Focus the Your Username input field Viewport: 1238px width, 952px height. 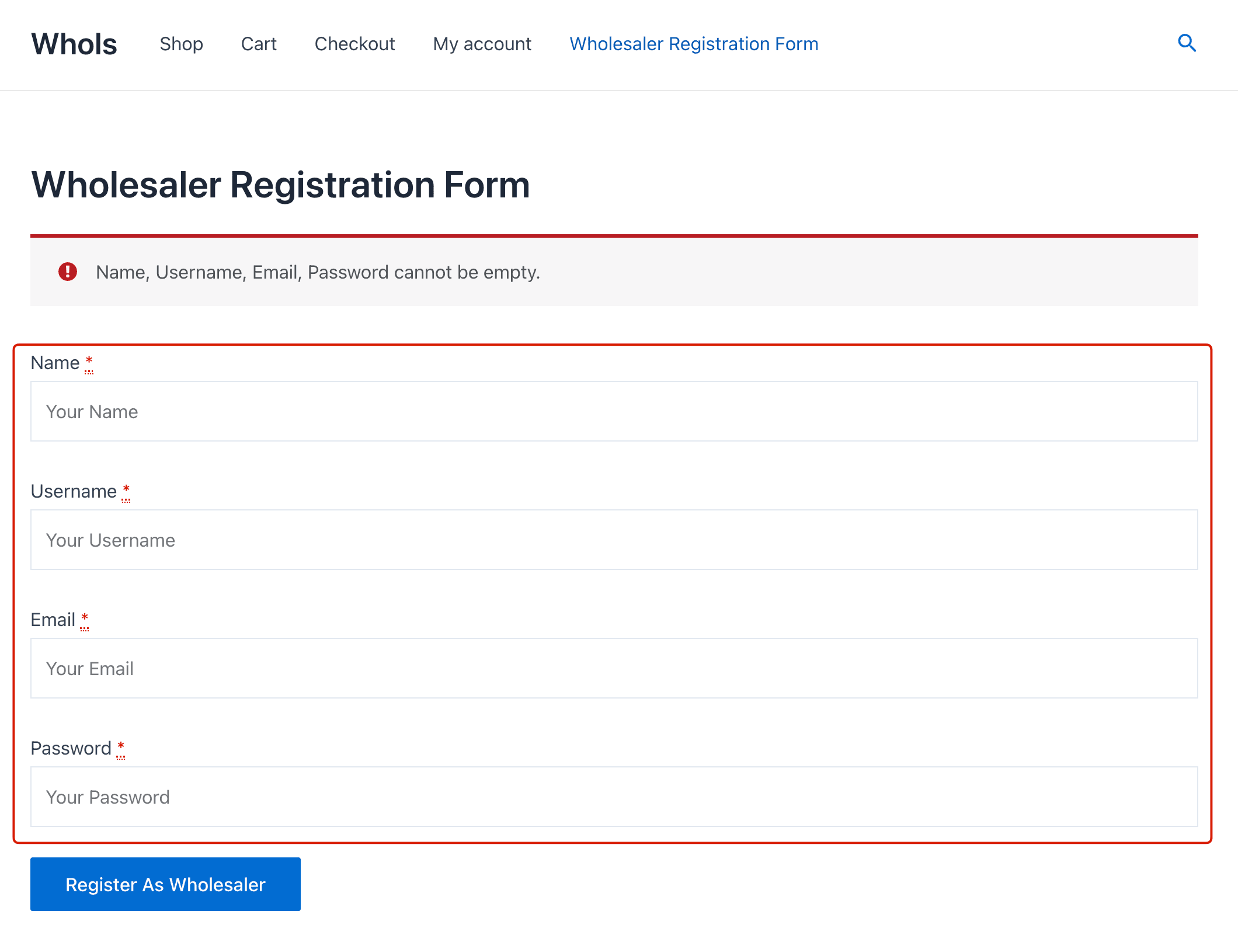pyautogui.click(x=614, y=540)
